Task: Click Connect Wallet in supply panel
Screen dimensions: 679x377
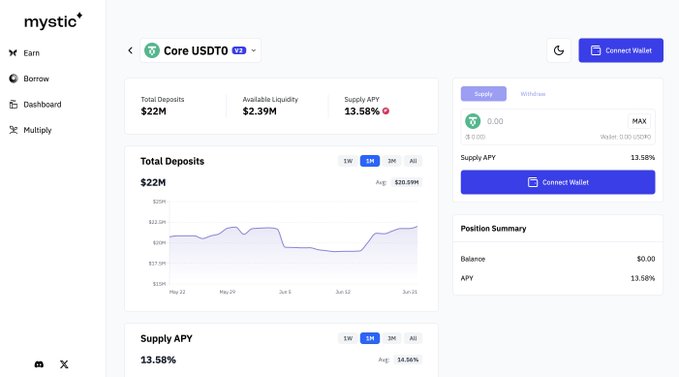Action: [558, 182]
